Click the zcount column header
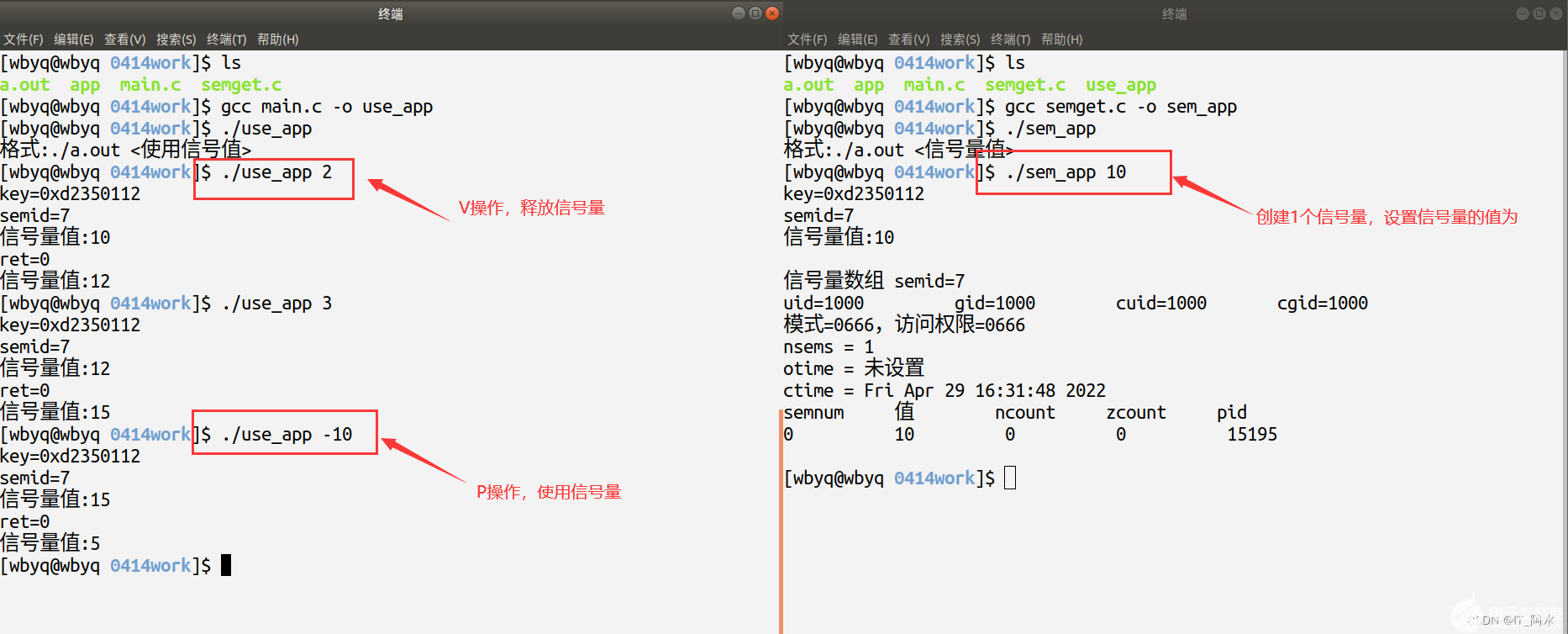The height and width of the screenshot is (634, 1568). (x=1136, y=413)
